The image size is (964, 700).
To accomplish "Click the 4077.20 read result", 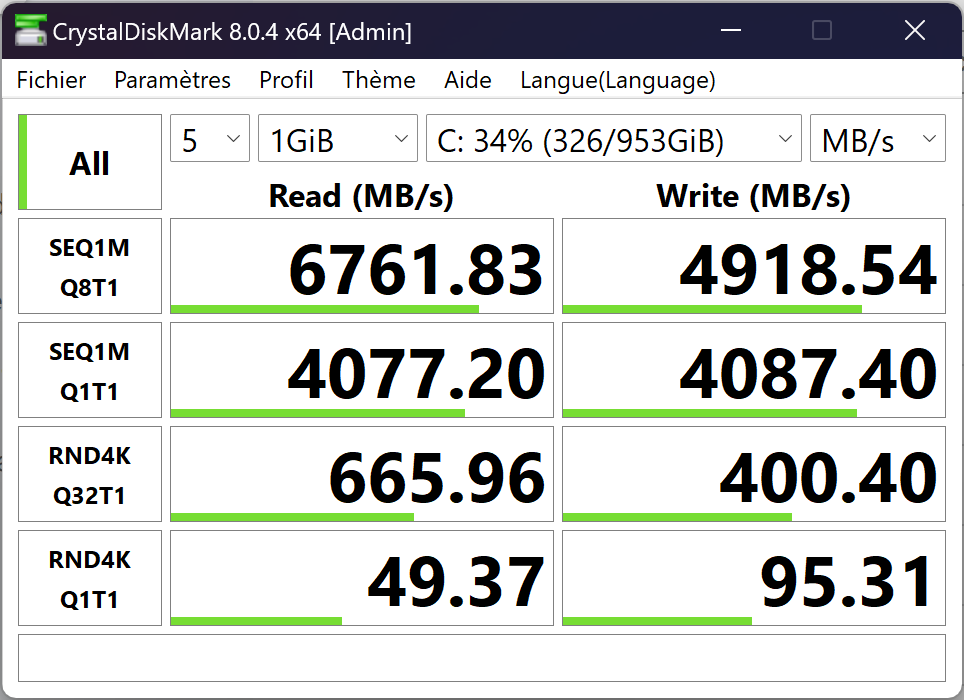I will (362, 370).
